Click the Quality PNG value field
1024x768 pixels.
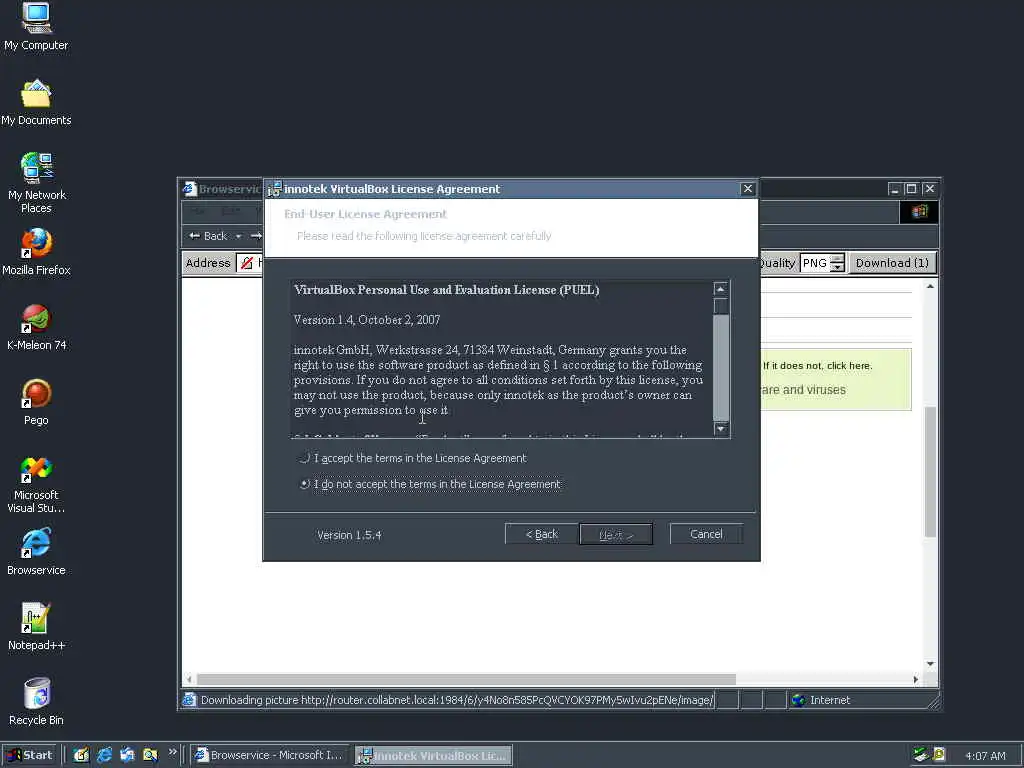coord(815,263)
